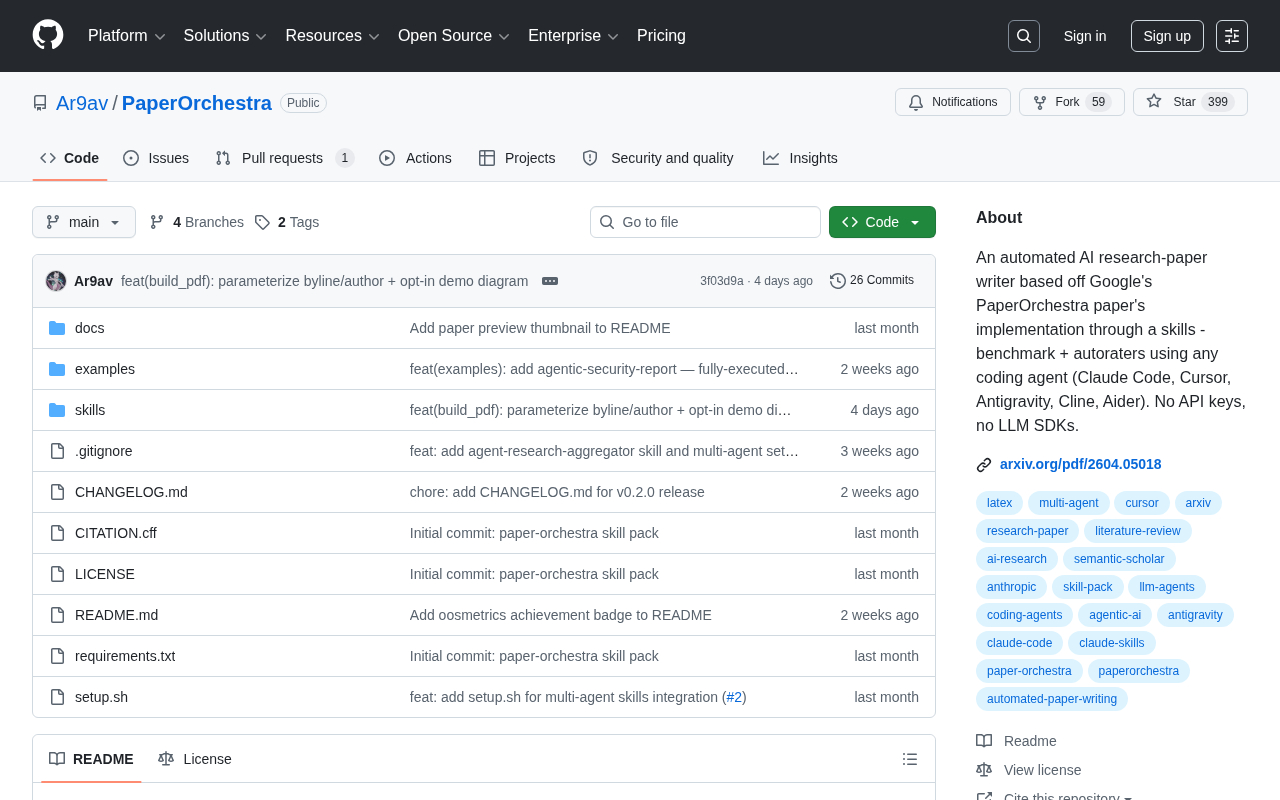Image resolution: width=1280 pixels, height=800 pixels.
Task: Switch to the Projects tab
Action: (x=517, y=158)
